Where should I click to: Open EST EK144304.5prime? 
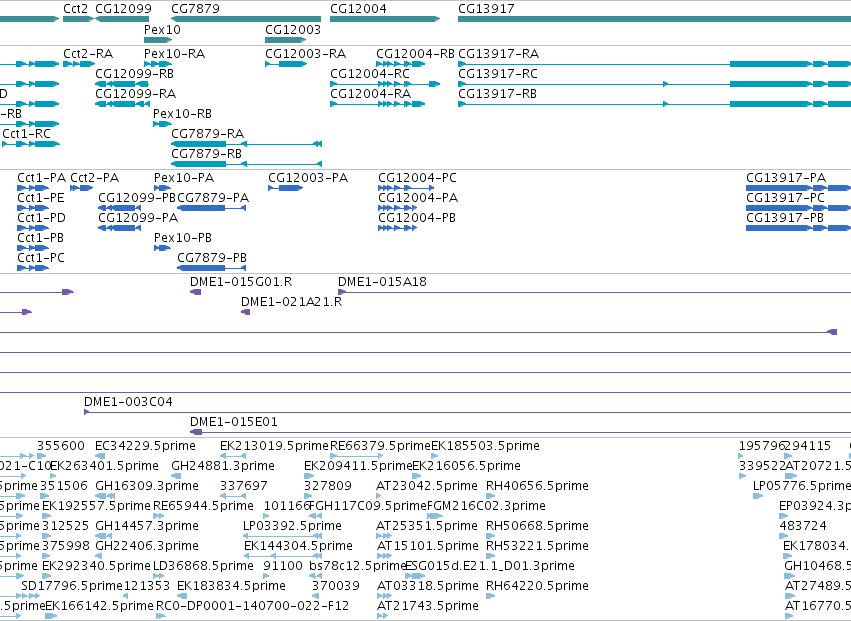coord(299,546)
